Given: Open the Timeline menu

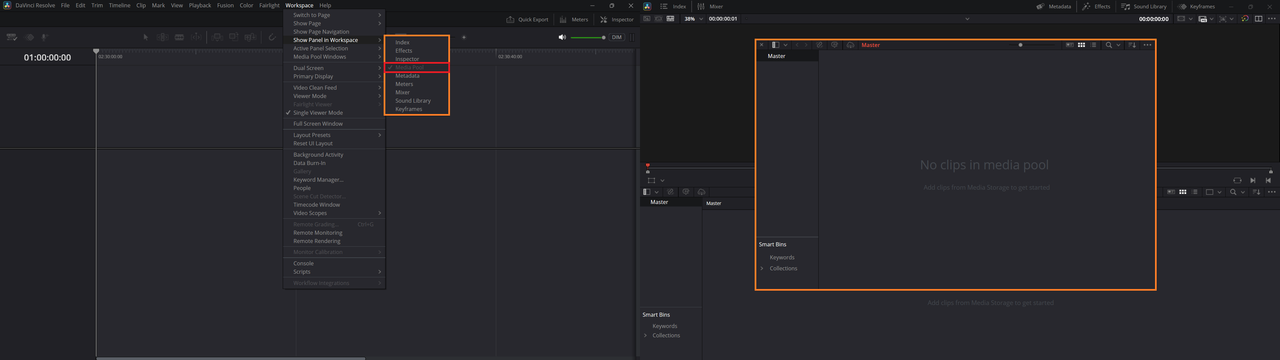Looking at the screenshot, I should [x=119, y=5].
